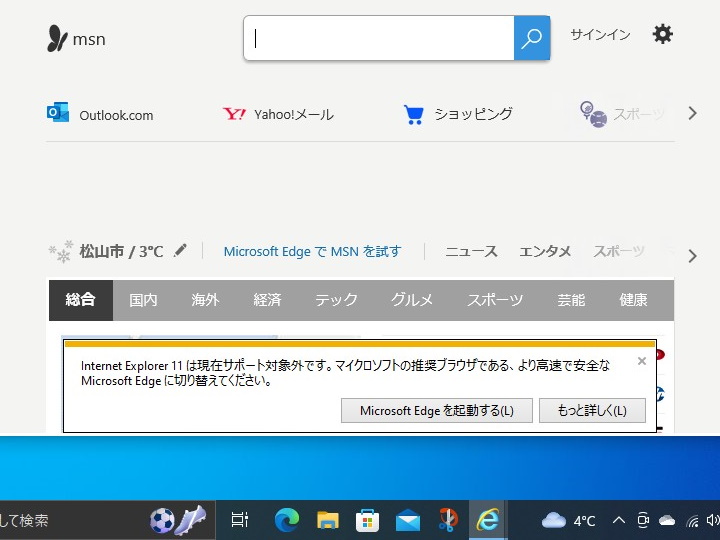Click the Meet Now tray icon

click(643, 520)
